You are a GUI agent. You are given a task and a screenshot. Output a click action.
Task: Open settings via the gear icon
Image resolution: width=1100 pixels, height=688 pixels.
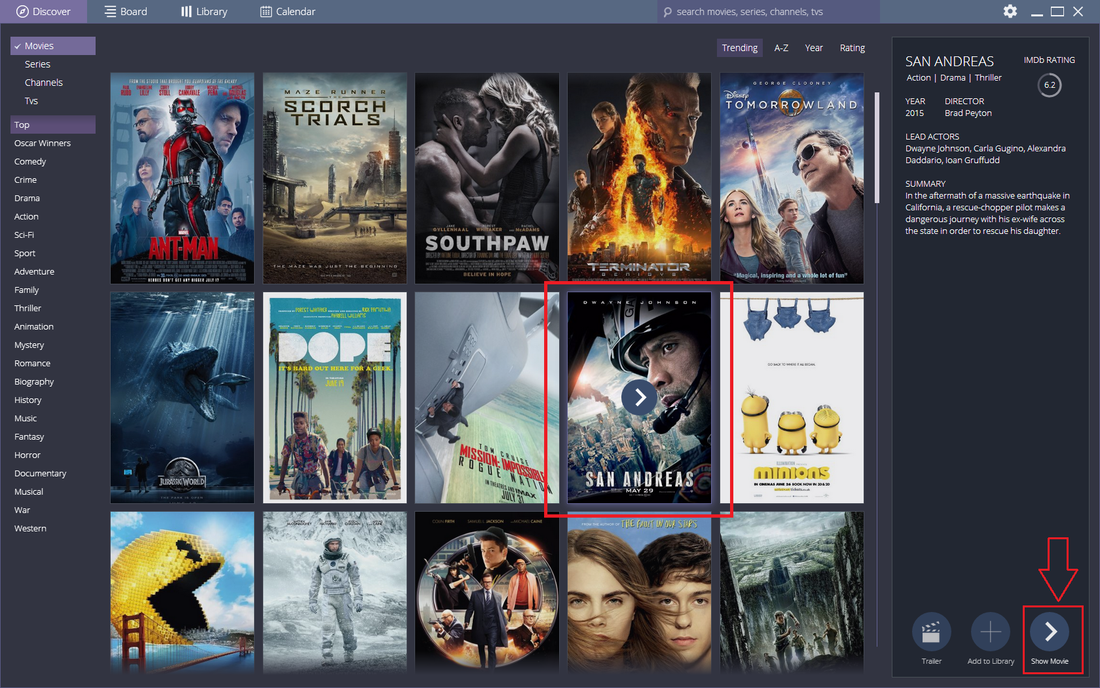point(1010,11)
